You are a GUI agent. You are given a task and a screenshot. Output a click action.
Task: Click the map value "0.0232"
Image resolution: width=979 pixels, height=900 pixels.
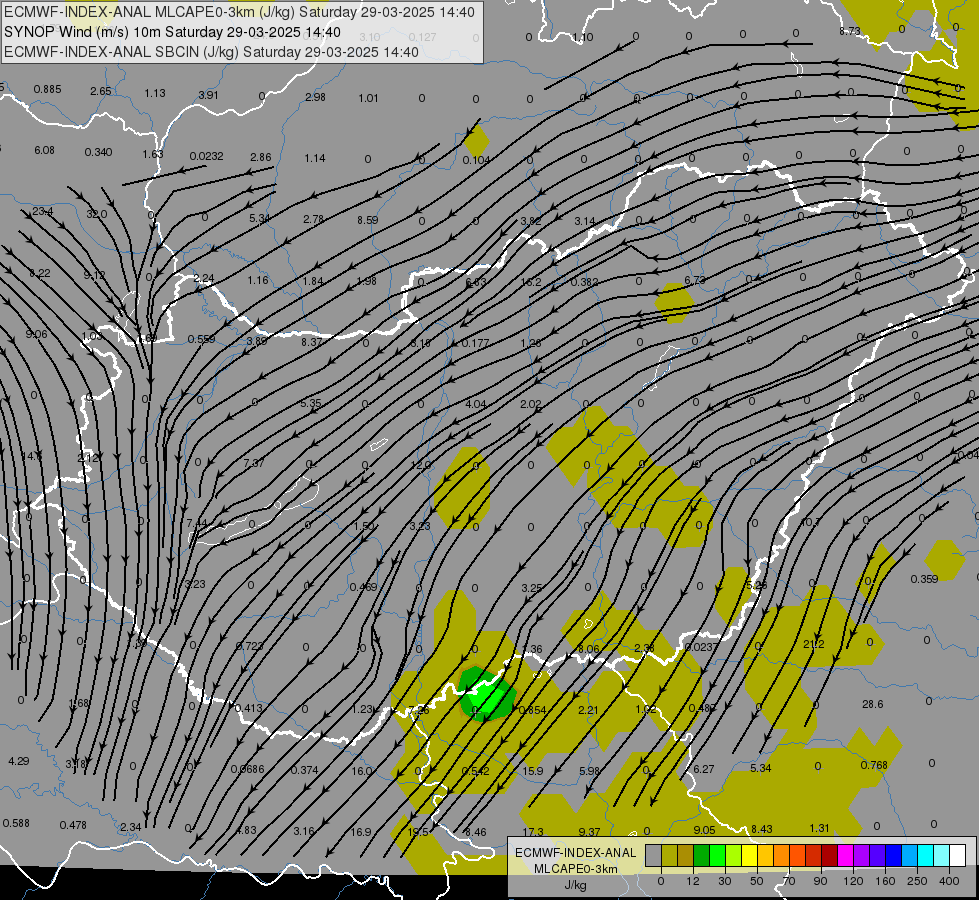point(207,156)
